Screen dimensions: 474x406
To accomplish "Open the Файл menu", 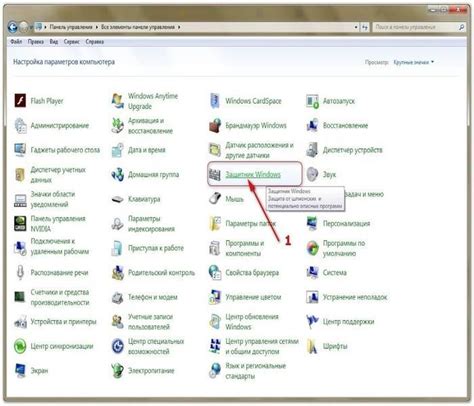I will pos(16,42).
